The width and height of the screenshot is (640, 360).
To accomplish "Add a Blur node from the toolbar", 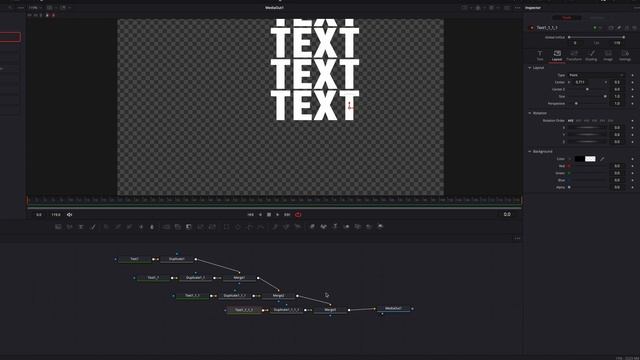I will click(152, 227).
